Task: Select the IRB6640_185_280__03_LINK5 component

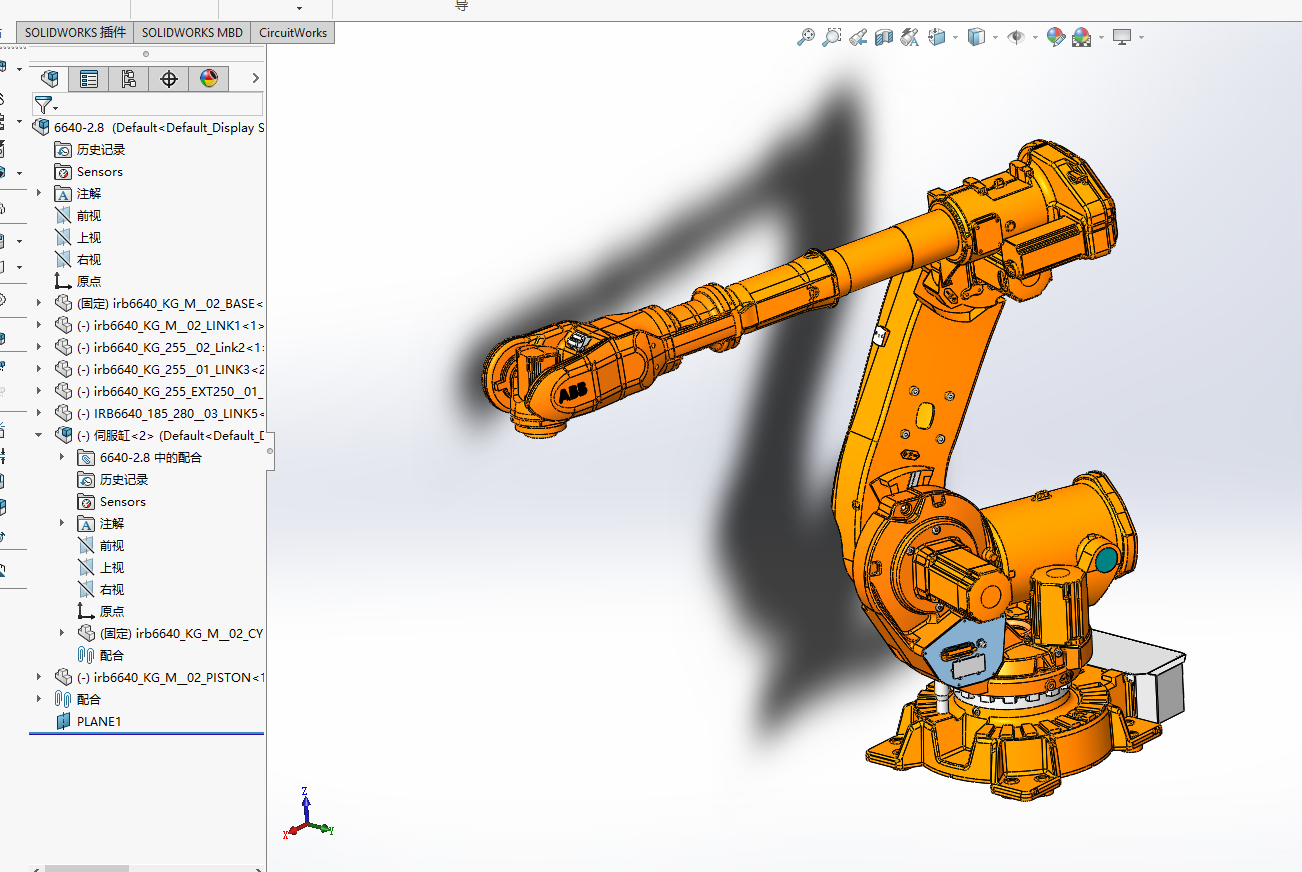Action: (159, 413)
